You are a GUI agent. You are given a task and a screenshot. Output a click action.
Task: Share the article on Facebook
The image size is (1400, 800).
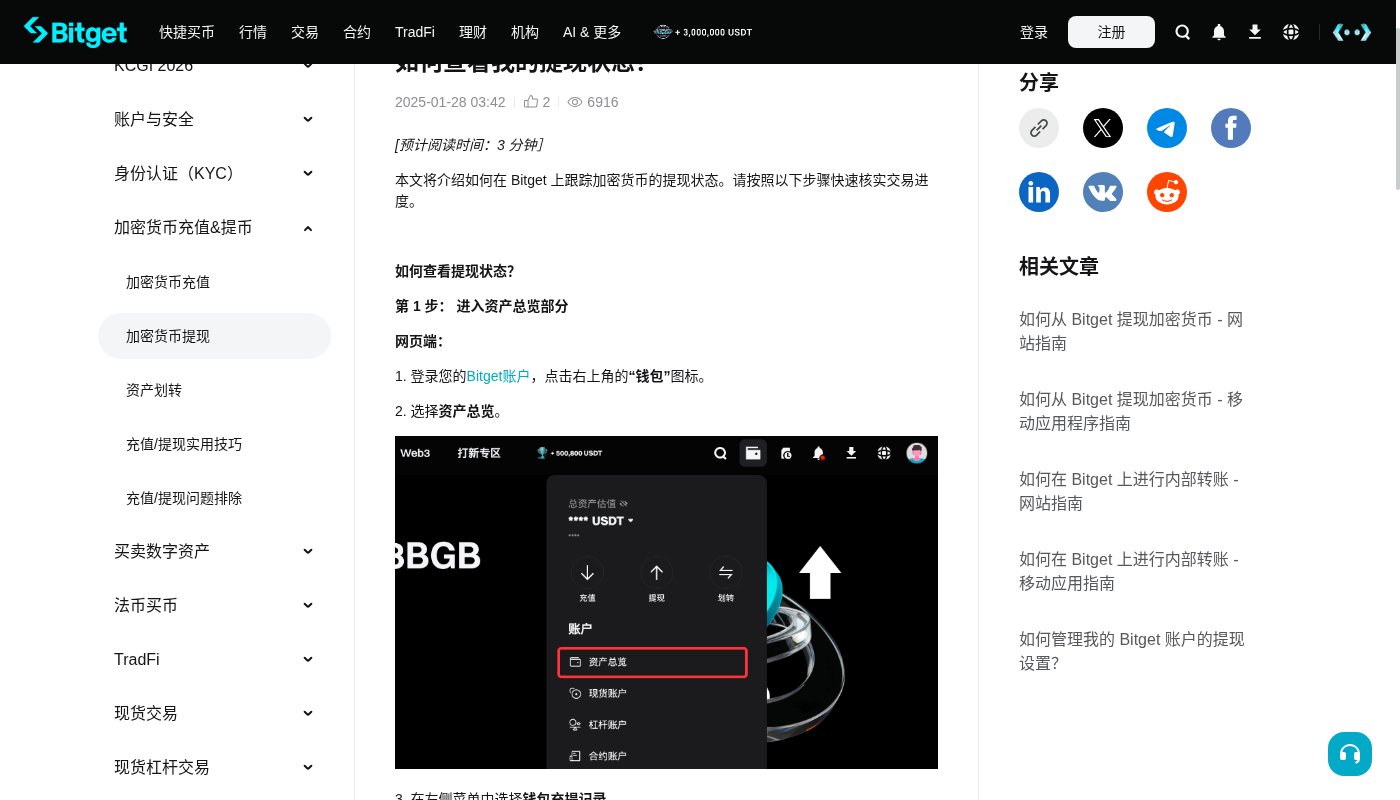[x=1231, y=128]
